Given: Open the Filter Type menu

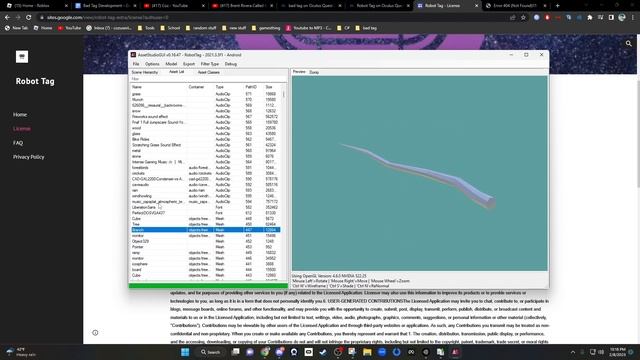Looking at the screenshot, I should pos(210,64).
